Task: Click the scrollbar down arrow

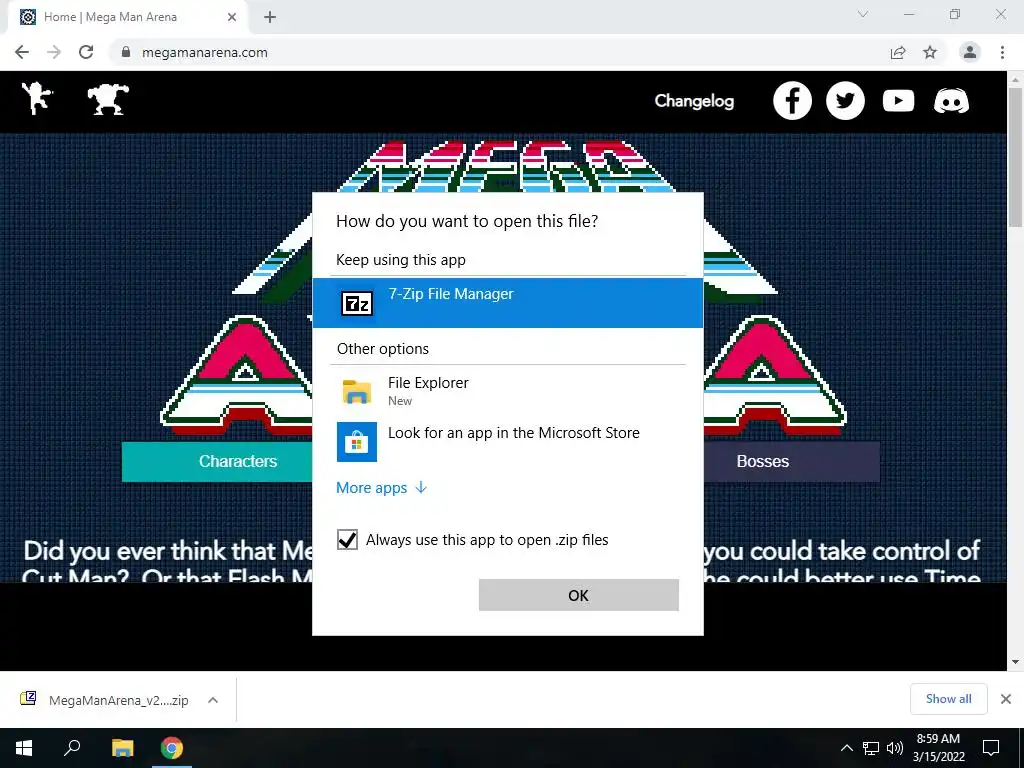Action: [x=1015, y=662]
